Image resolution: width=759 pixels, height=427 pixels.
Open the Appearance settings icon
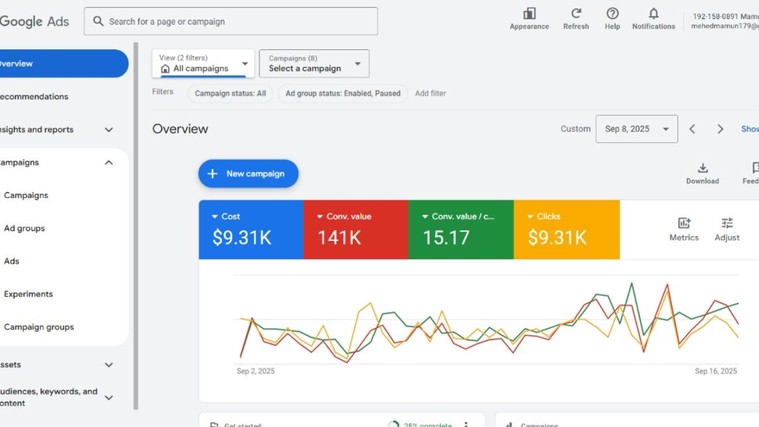tap(529, 14)
